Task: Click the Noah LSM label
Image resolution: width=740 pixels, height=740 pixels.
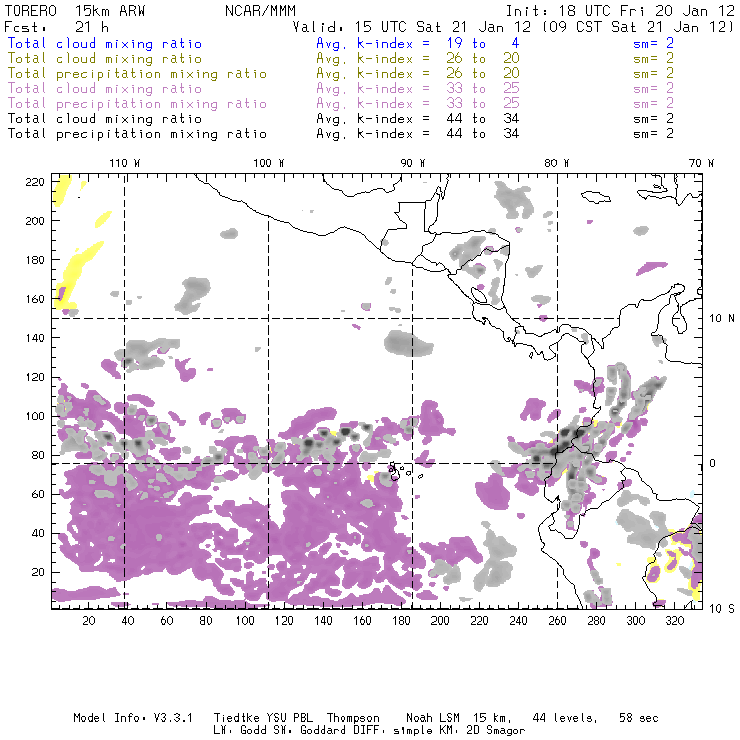Action: coord(433,718)
